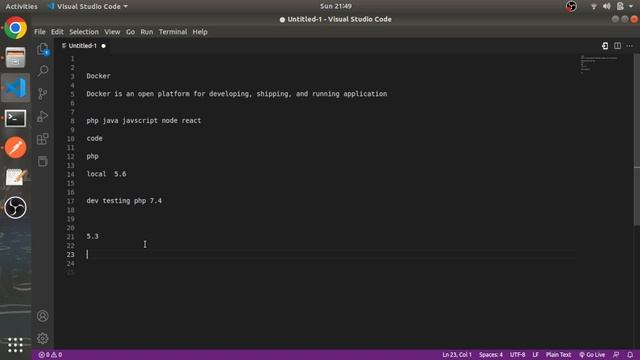Open the Edit menu
This screenshot has height=360, width=640.
(57, 32)
